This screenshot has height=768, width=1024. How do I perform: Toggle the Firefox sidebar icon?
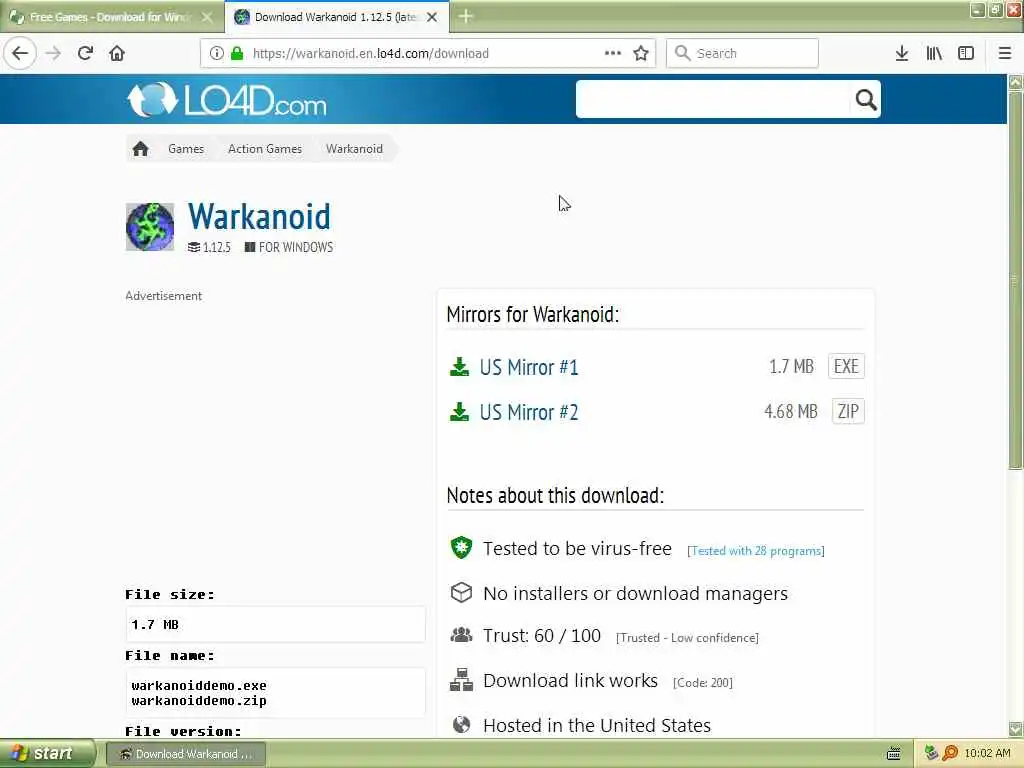(966, 53)
